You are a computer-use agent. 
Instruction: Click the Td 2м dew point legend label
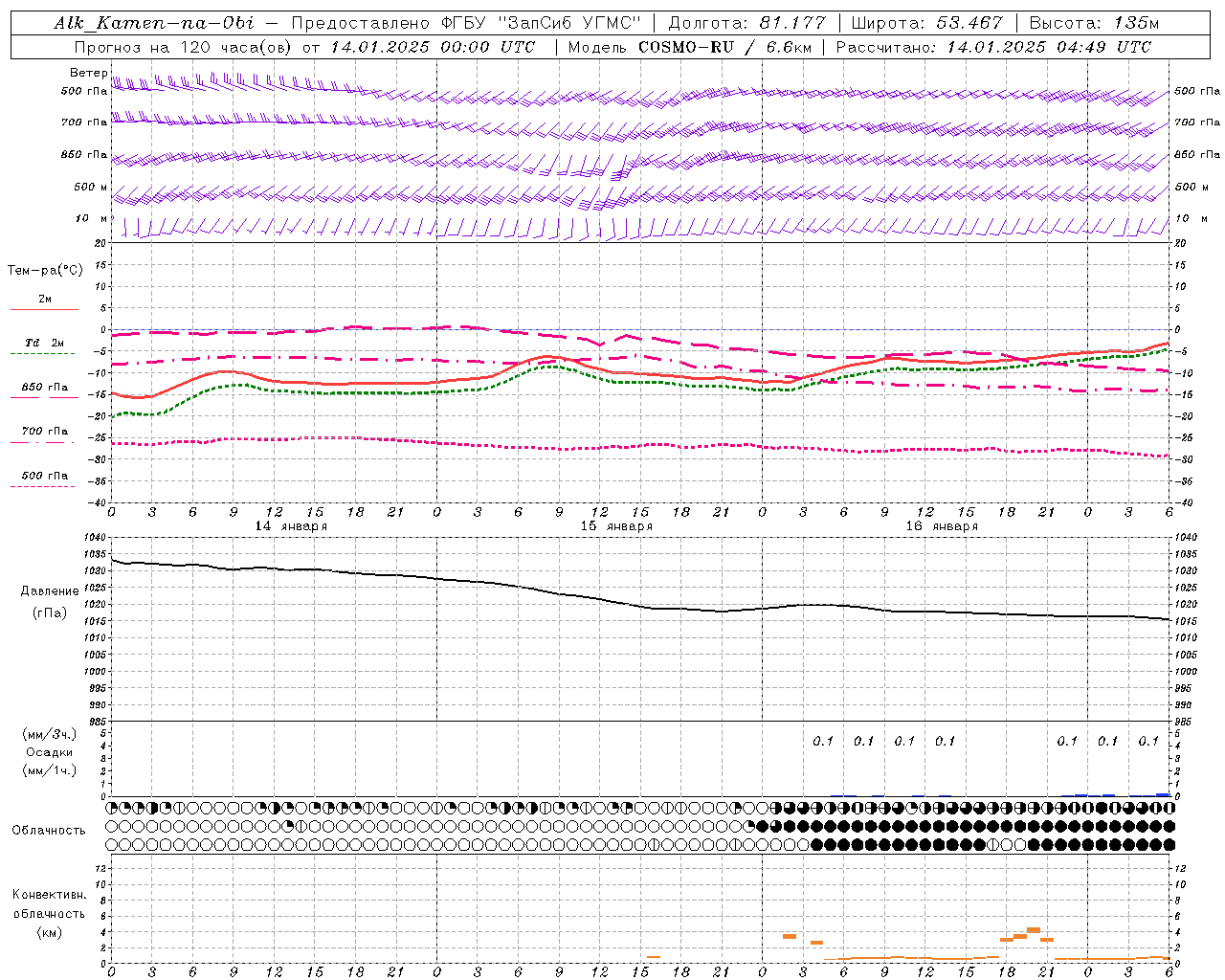[x=44, y=343]
